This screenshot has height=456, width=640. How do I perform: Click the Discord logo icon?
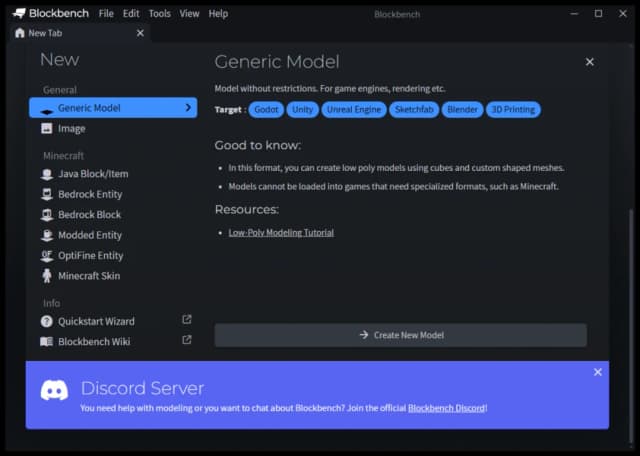(54, 390)
